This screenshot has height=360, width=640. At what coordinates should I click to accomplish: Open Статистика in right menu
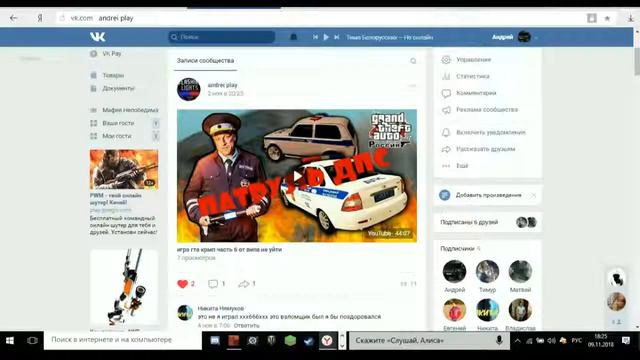click(473, 76)
